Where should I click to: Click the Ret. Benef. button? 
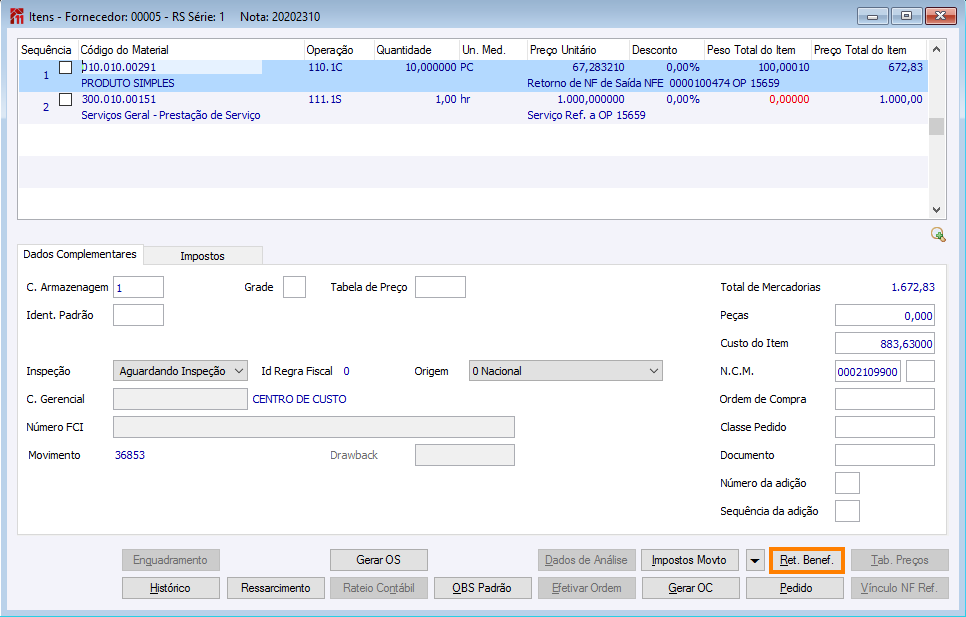click(806, 560)
